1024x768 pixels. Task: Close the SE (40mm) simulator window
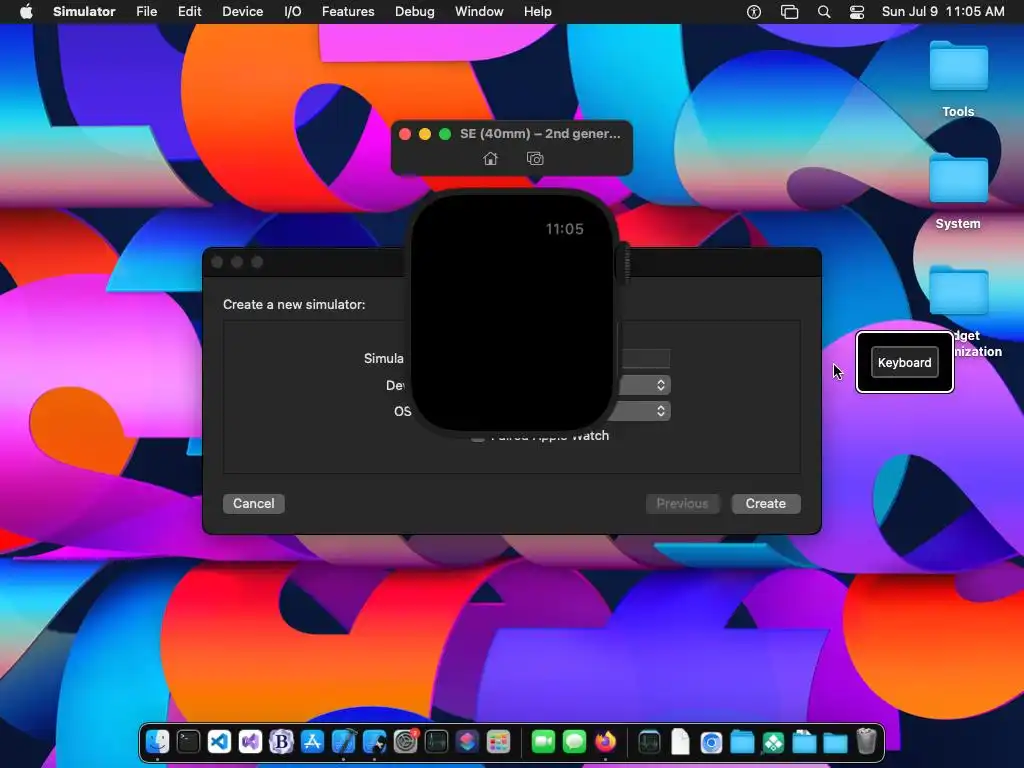pyautogui.click(x=405, y=134)
